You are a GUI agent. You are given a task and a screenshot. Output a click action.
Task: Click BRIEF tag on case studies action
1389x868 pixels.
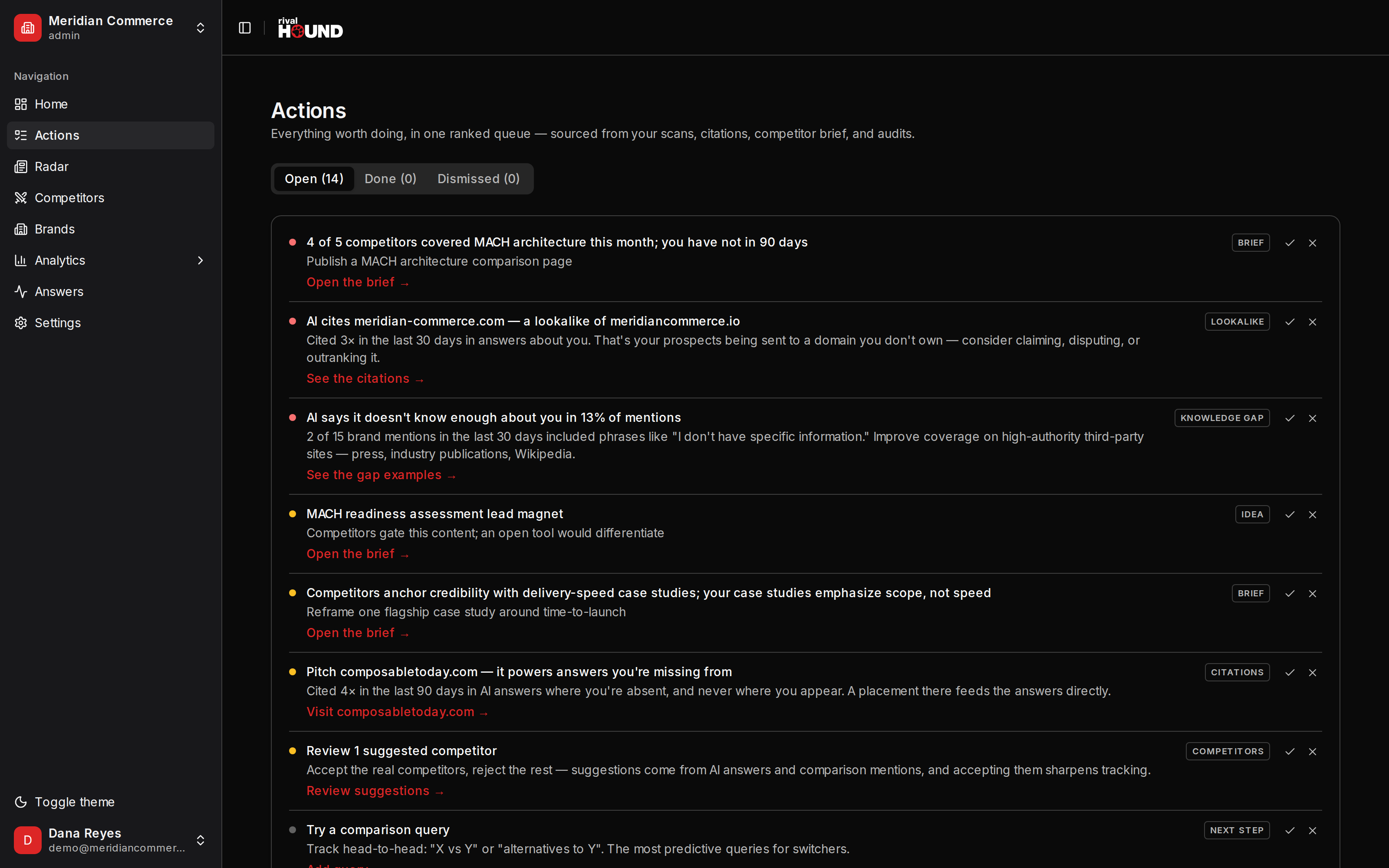click(1251, 594)
